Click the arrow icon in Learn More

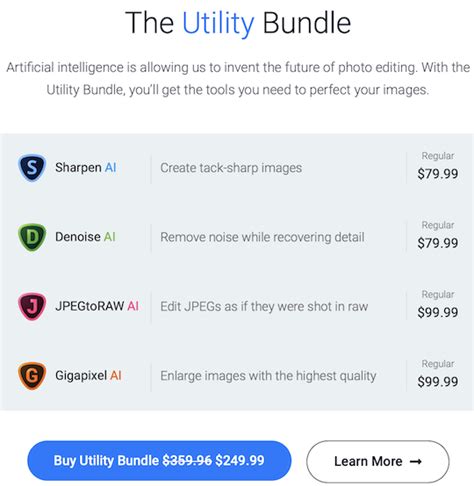416,462
